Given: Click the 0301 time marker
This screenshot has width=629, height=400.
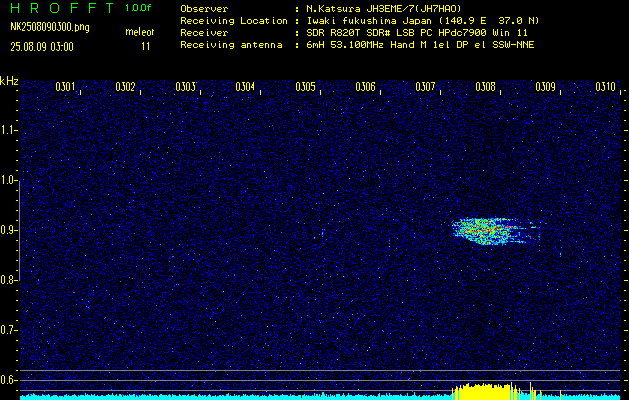Looking at the screenshot, I should [65, 88].
